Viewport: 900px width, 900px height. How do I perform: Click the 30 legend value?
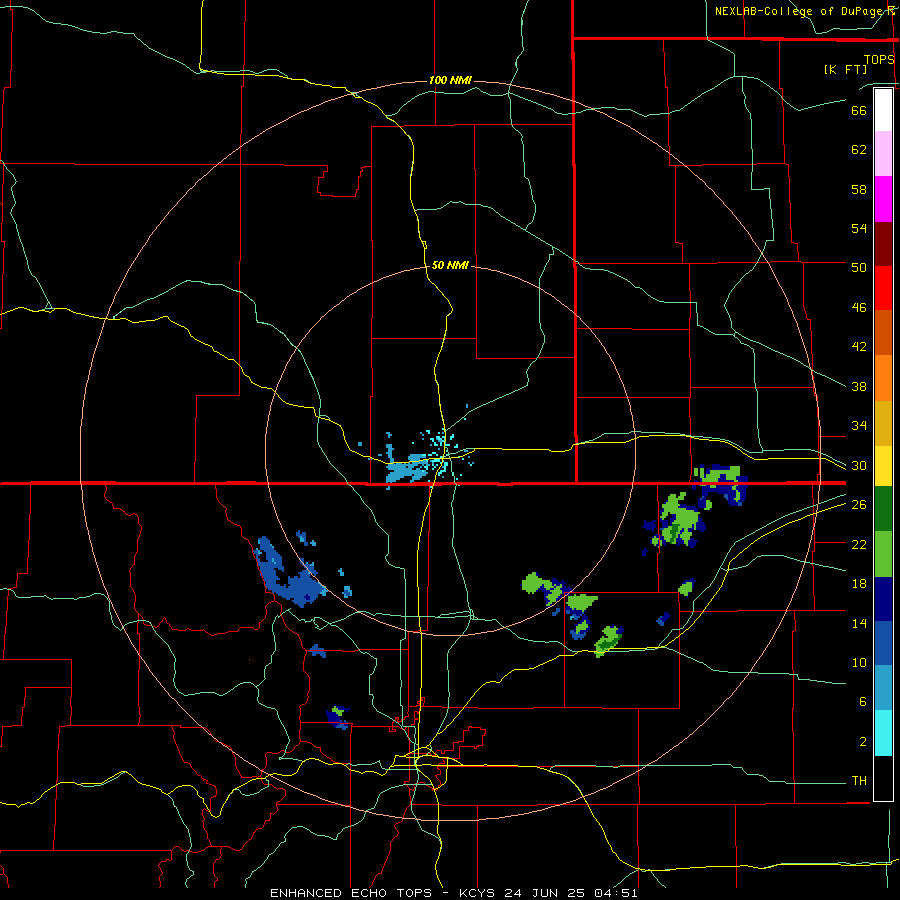tap(859, 465)
